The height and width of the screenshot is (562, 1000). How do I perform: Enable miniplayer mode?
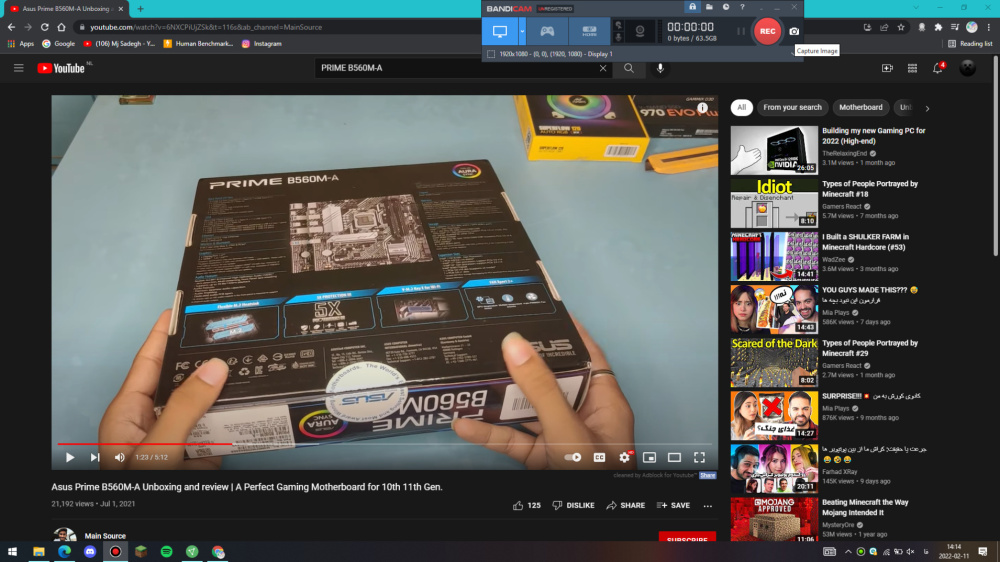tap(649, 457)
